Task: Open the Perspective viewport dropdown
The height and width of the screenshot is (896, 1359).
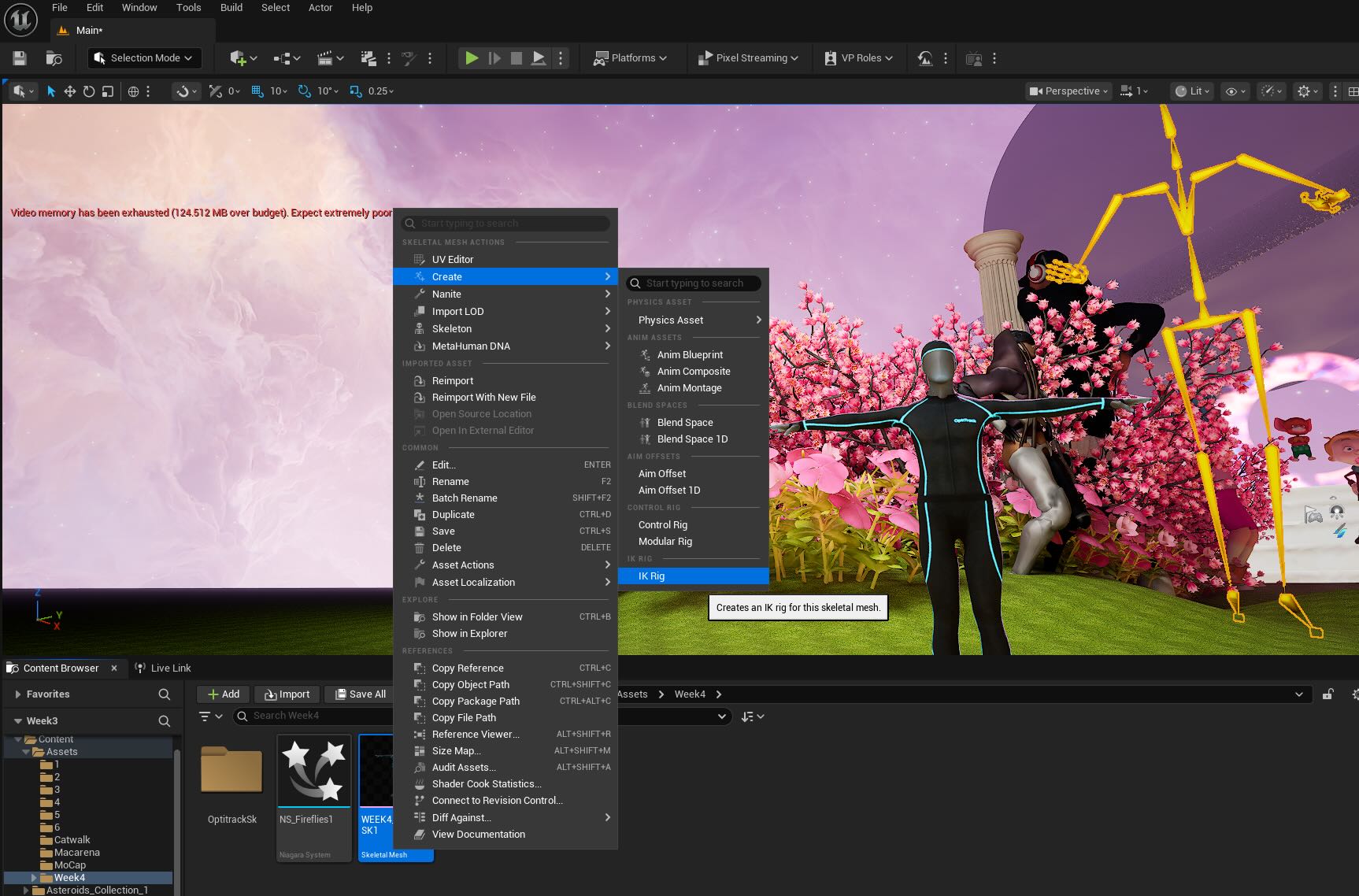Action: tap(1067, 91)
